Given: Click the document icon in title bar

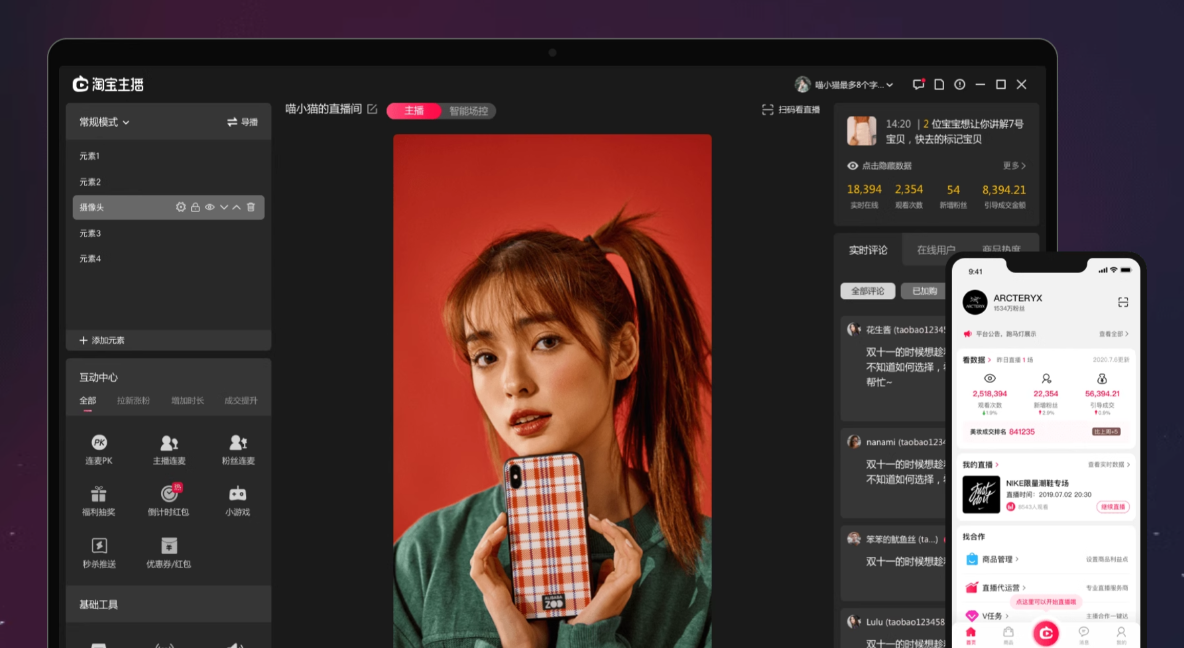Looking at the screenshot, I should [x=939, y=85].
